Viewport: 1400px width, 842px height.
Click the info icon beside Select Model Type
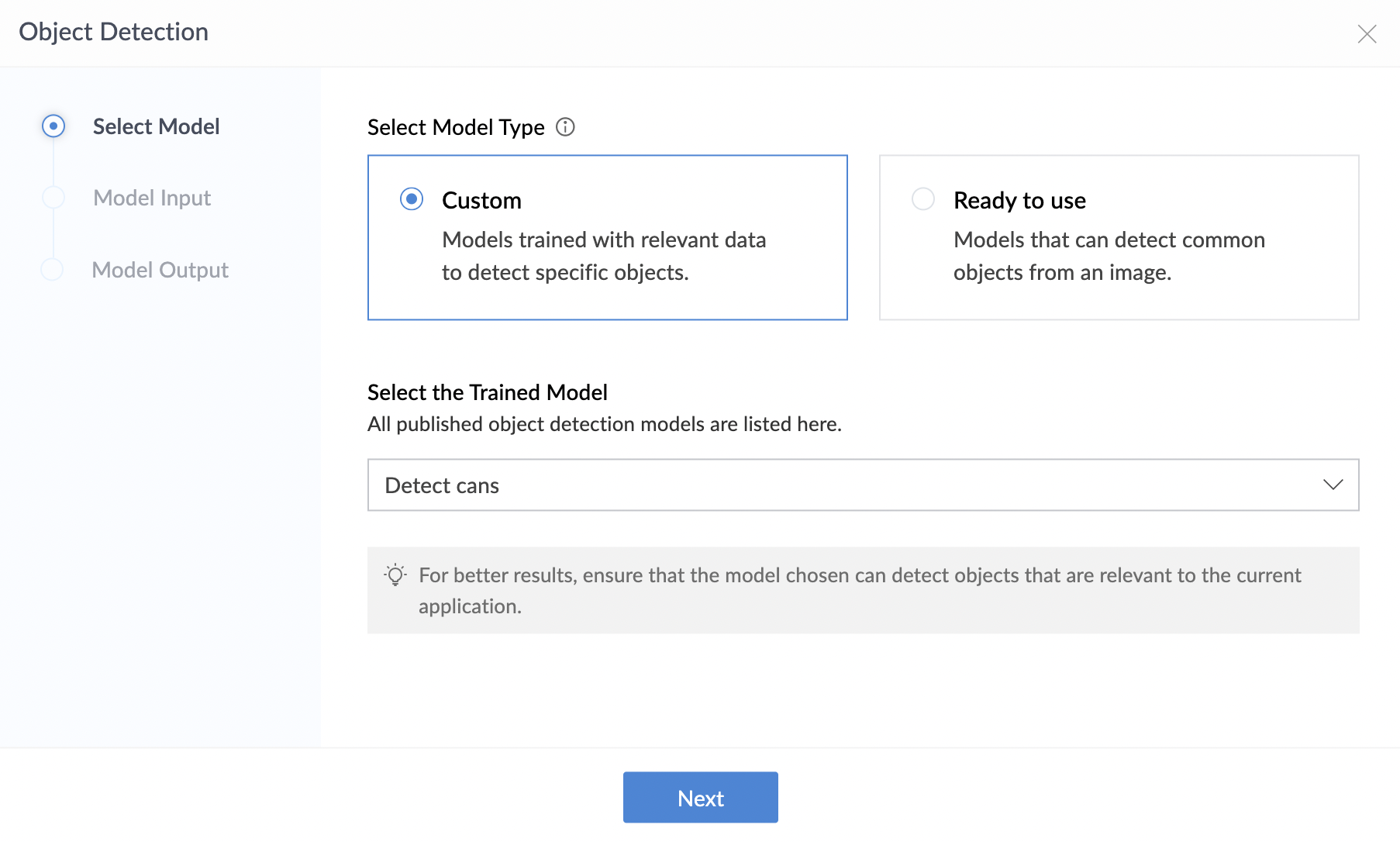(x=566, y=127)
